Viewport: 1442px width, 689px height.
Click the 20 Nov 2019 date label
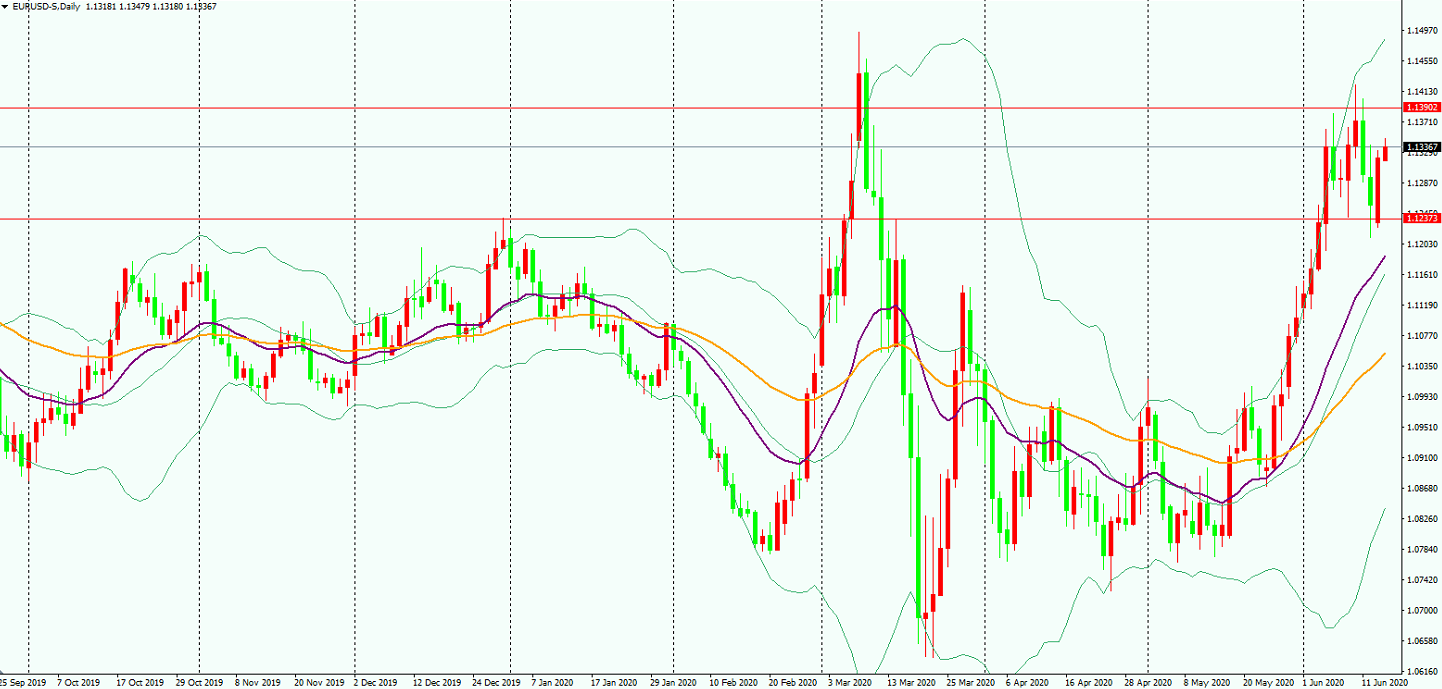317,682
